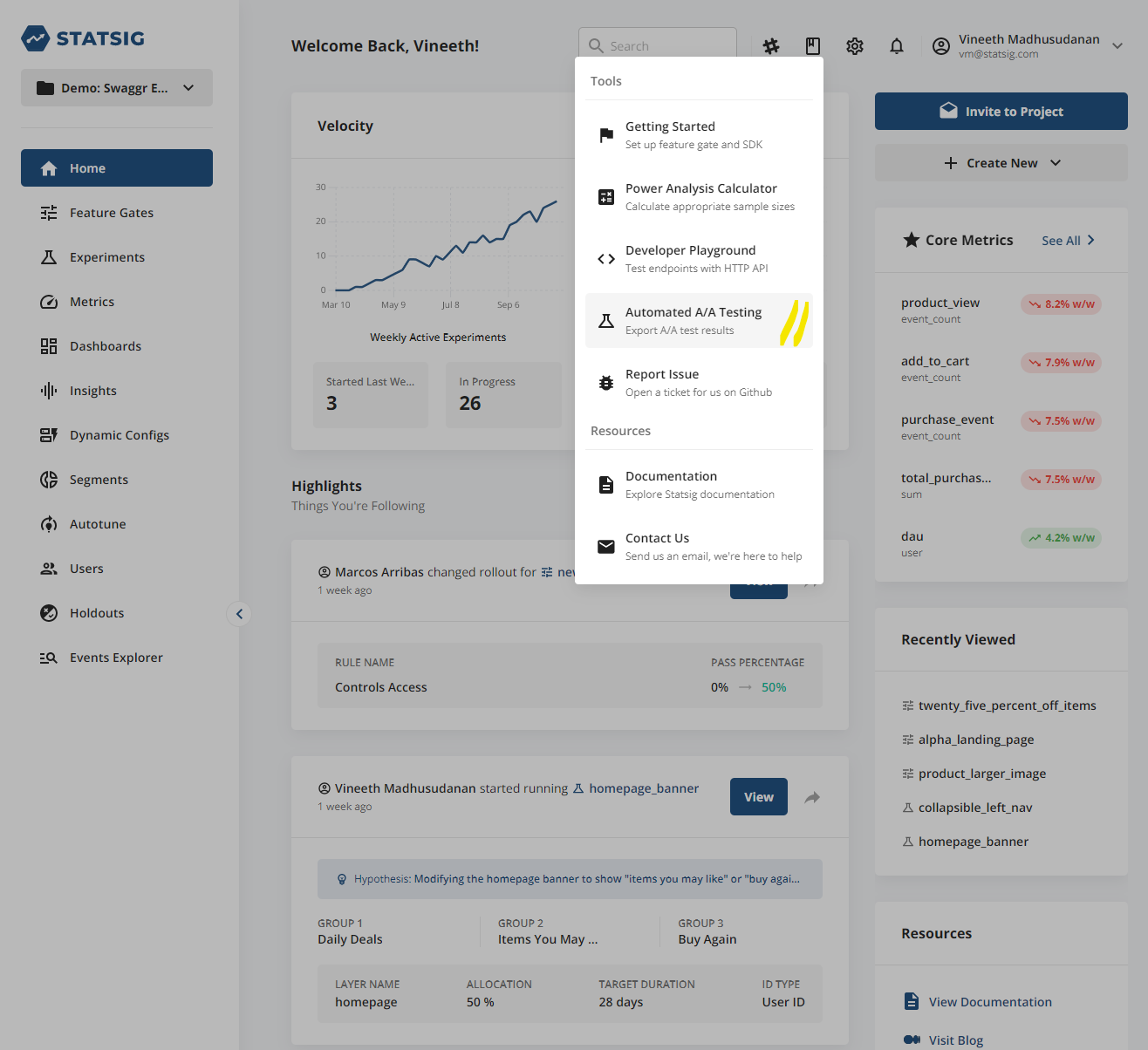Click the Metrics gauge icon
The image size is (1148, 1050).
click(49, 302)
